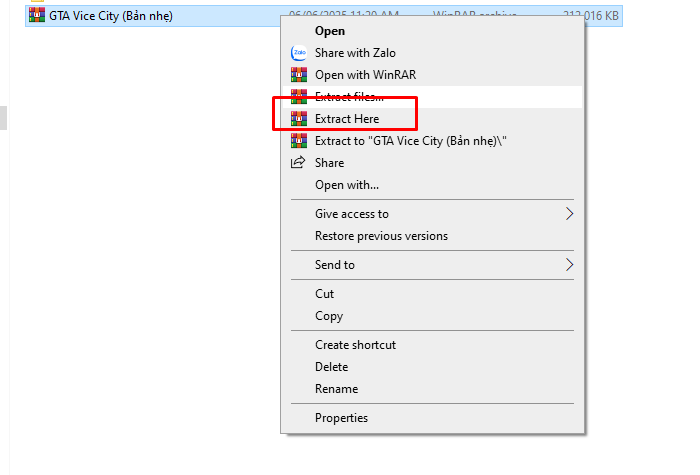Click the archive icon of the GTA Vice City file

tap(38, 16)
